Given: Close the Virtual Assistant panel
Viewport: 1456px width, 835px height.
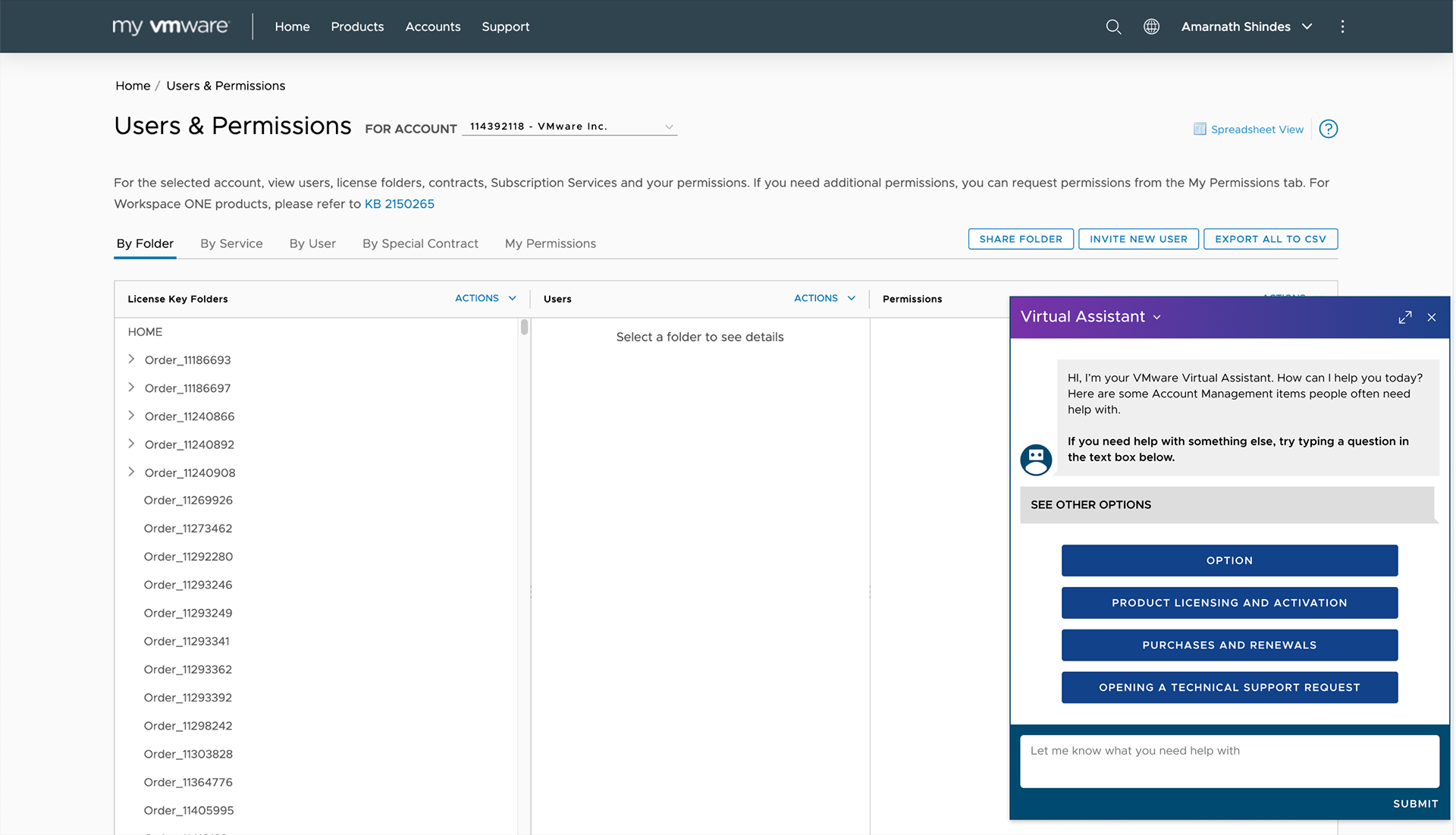Looking at the screenshot, I should pyautogui.click(x=1432, y=317).
